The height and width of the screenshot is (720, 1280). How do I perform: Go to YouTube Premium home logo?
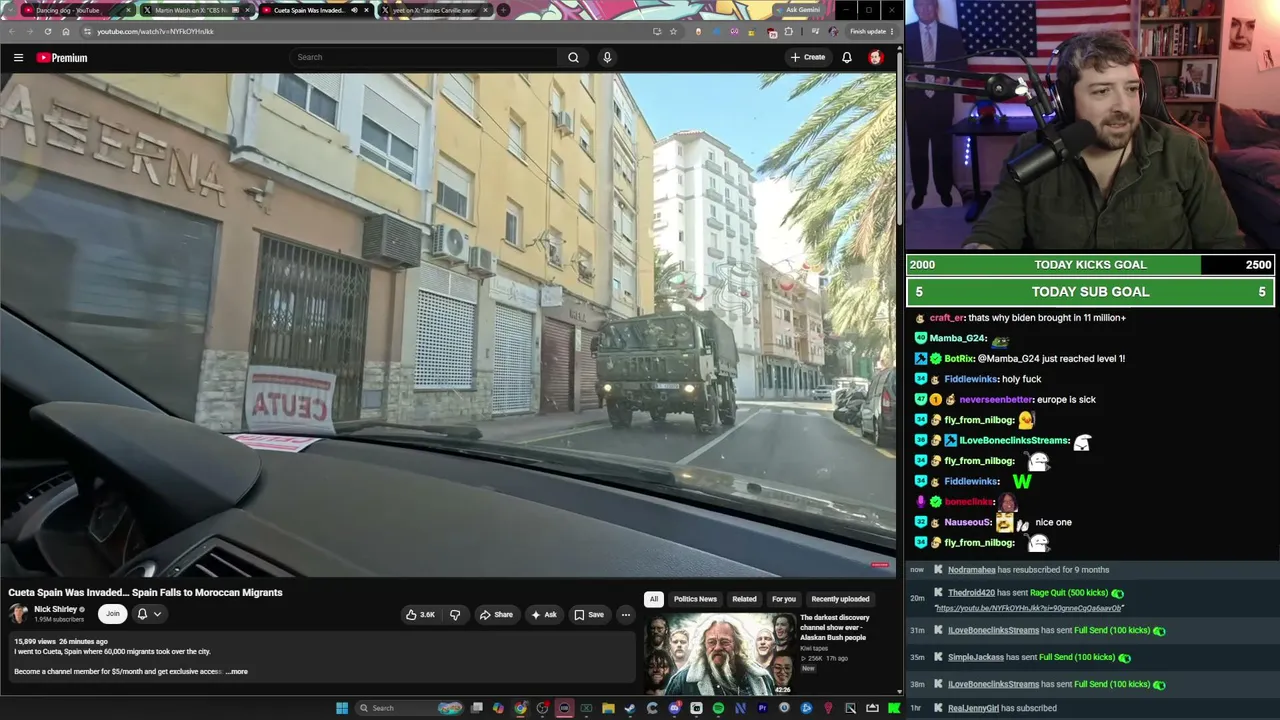point(62,57)
